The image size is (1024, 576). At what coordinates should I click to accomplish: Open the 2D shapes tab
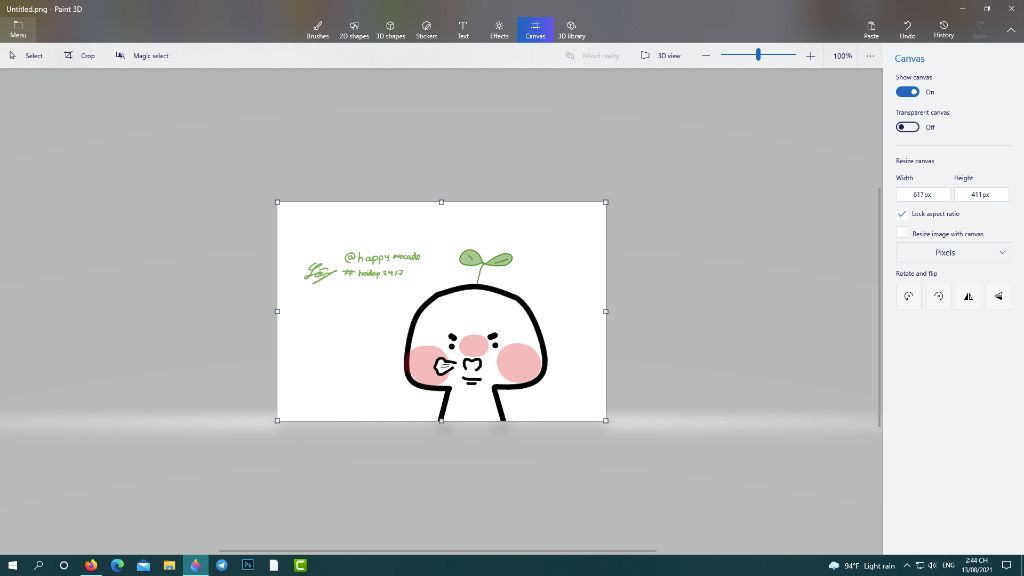pos(354,30)
